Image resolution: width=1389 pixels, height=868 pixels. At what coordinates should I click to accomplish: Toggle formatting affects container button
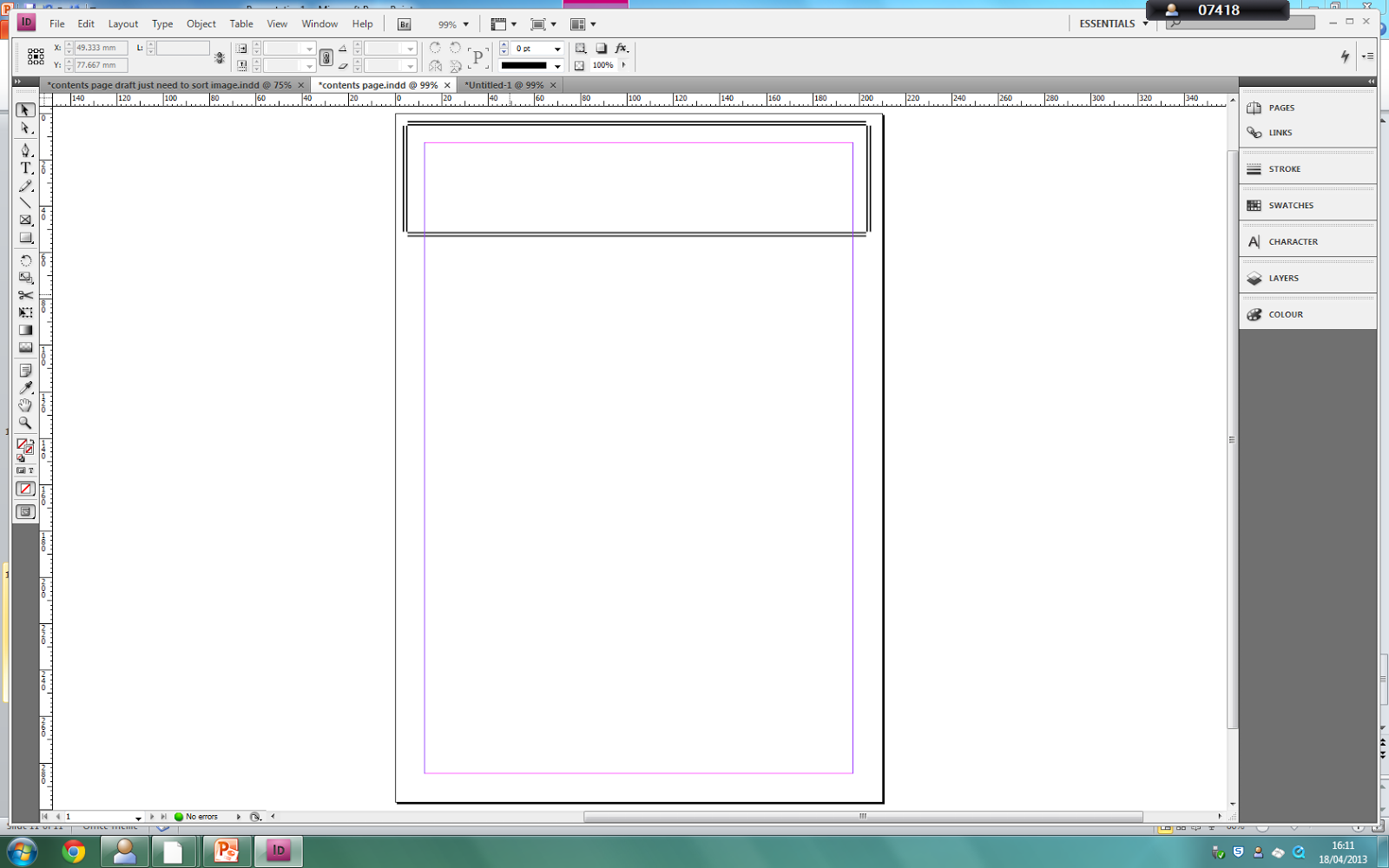tap(21, 470)
